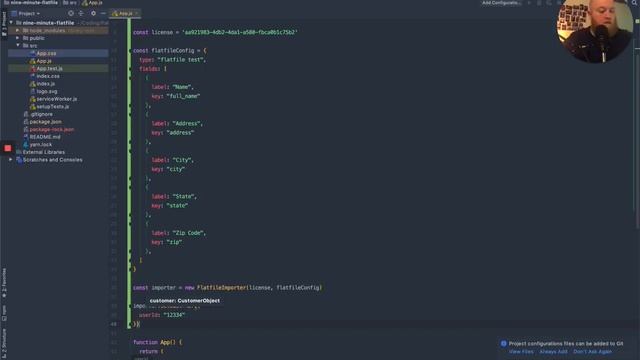Click the "Zip Code" label string
Image resolution: width=640 pixels, height=360 pixels.
click(x=189, y=233)
